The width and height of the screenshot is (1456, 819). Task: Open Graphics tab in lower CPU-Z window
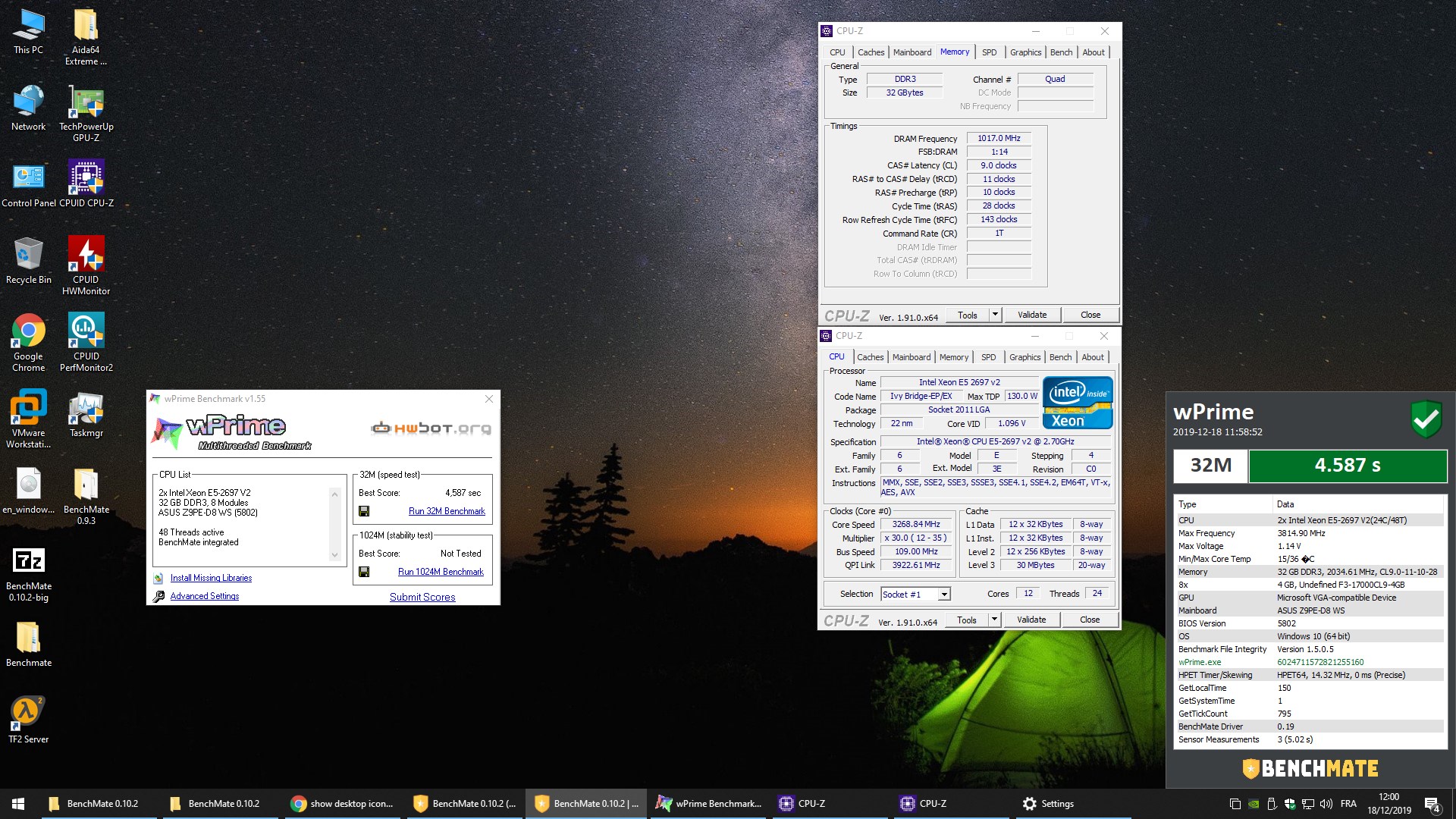click(1025, 357)
